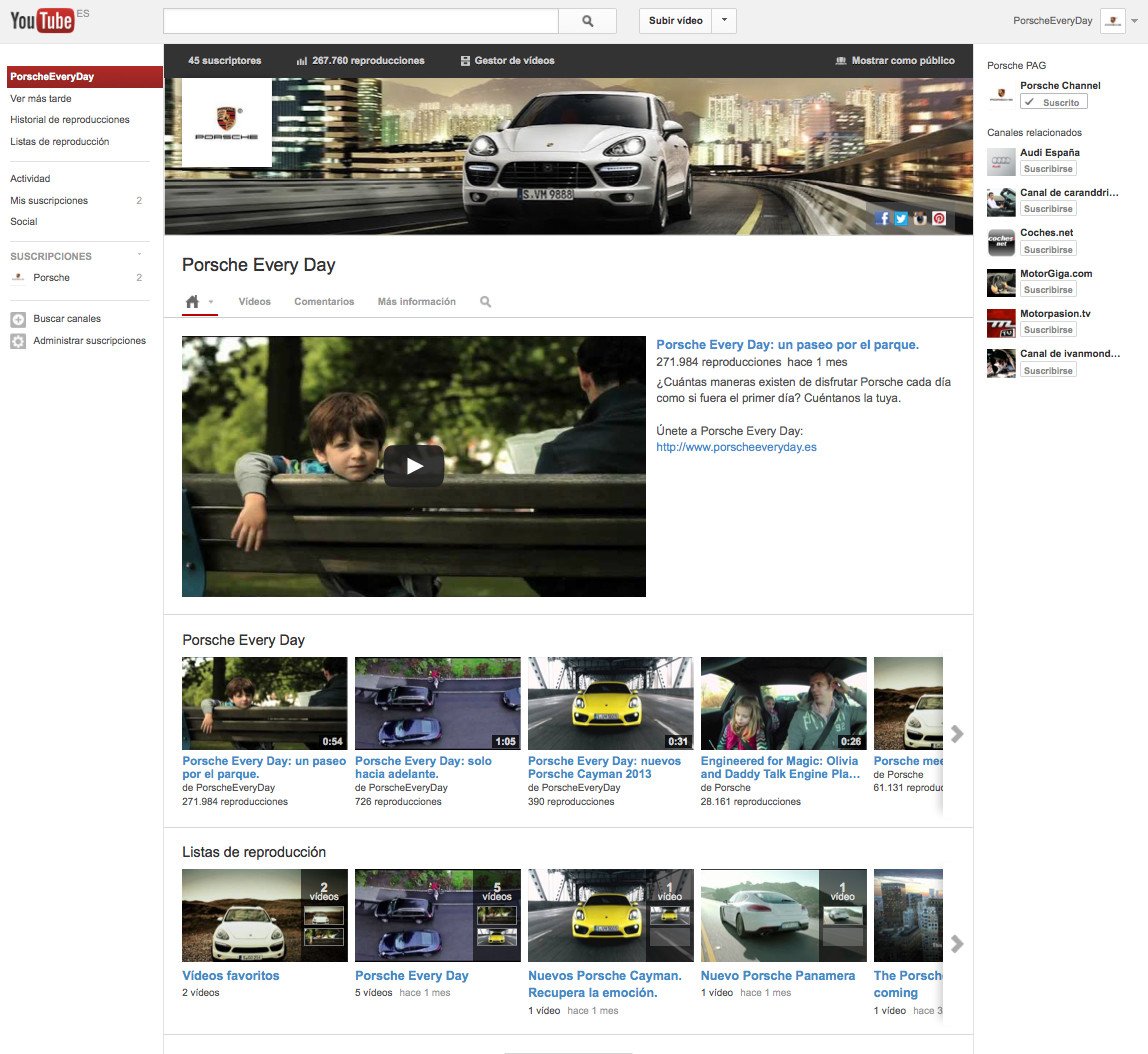This screenshot has height=1054, width=1148.
Task: Open the Twitter icon on banner
Action: [901, 218]
